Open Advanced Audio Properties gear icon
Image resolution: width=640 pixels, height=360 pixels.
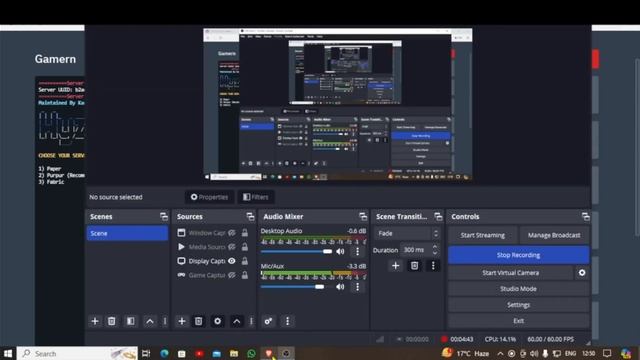coord(268,321)
